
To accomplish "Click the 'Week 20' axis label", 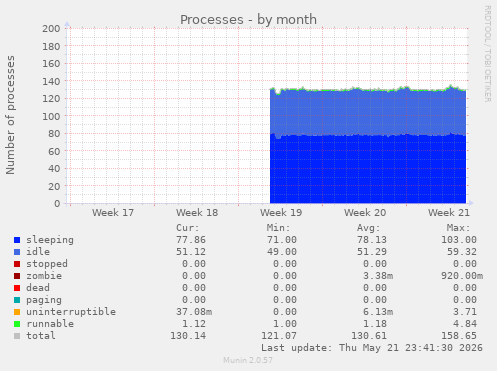I will 365,213.
